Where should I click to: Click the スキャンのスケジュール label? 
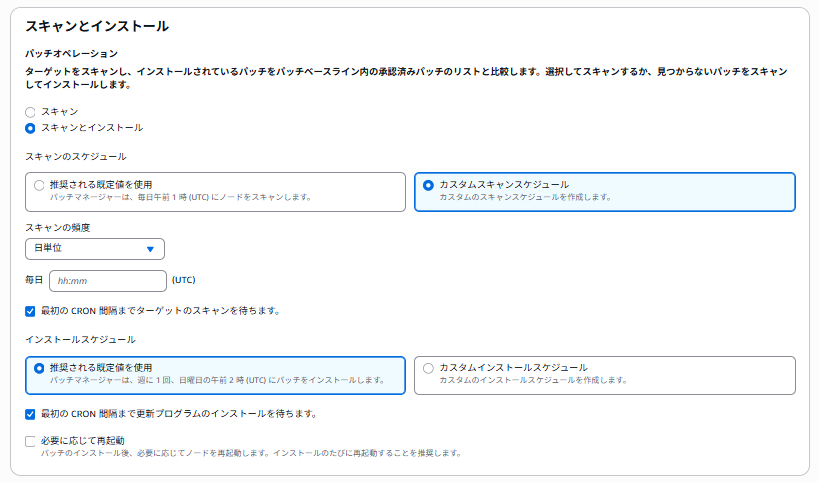pos(76,157)
